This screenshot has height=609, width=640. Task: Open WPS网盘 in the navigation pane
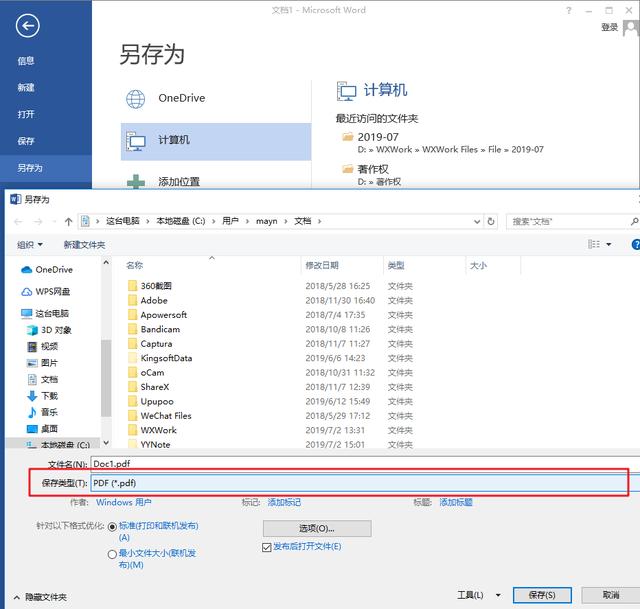pyautogui.click(x=45, y=291)
